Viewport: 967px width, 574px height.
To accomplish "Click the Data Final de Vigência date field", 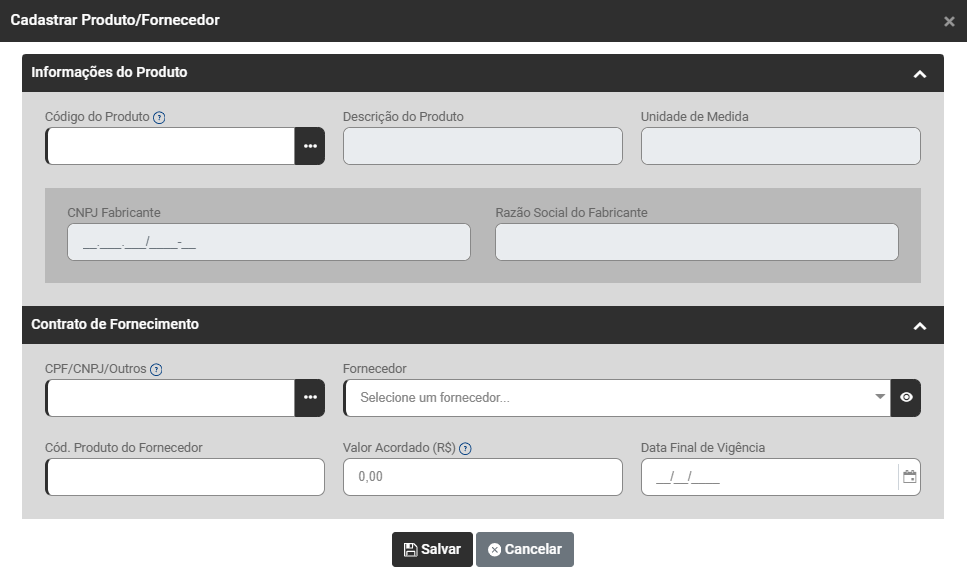I will click(768, 477).
